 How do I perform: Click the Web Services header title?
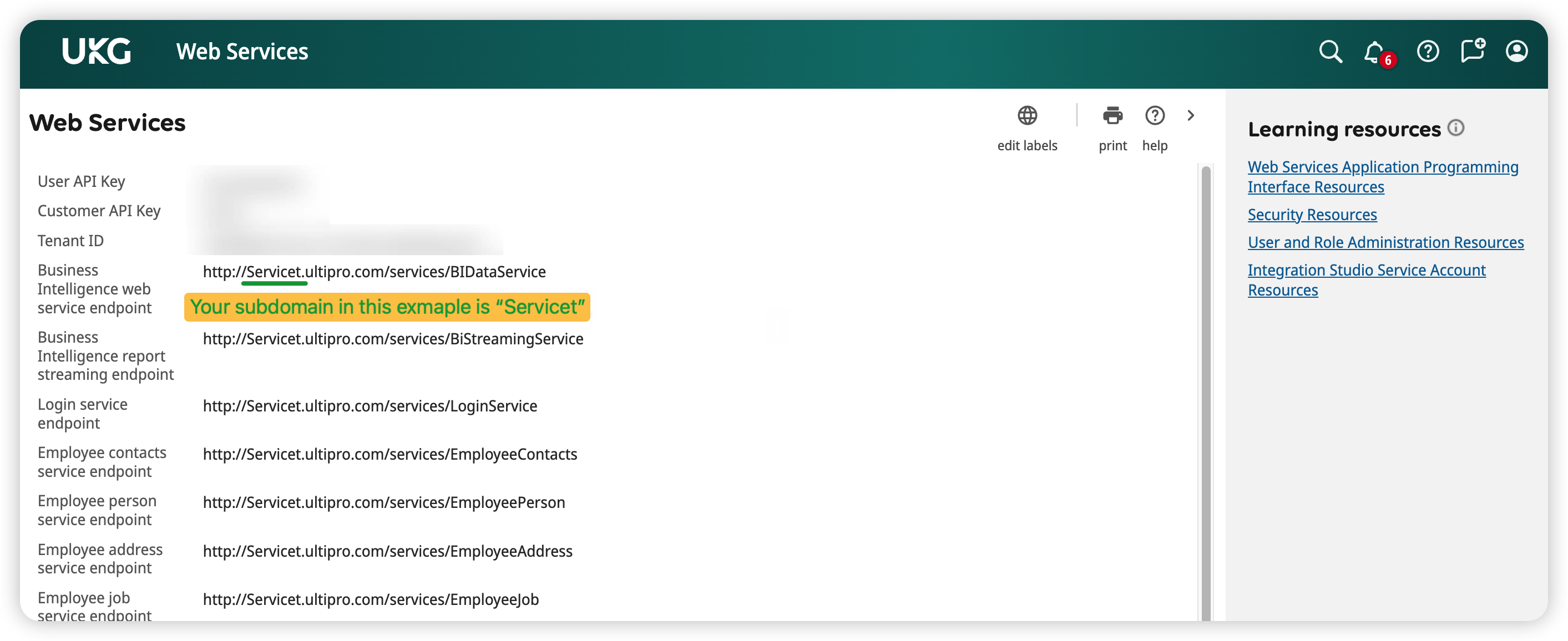(x=242, y=52)
